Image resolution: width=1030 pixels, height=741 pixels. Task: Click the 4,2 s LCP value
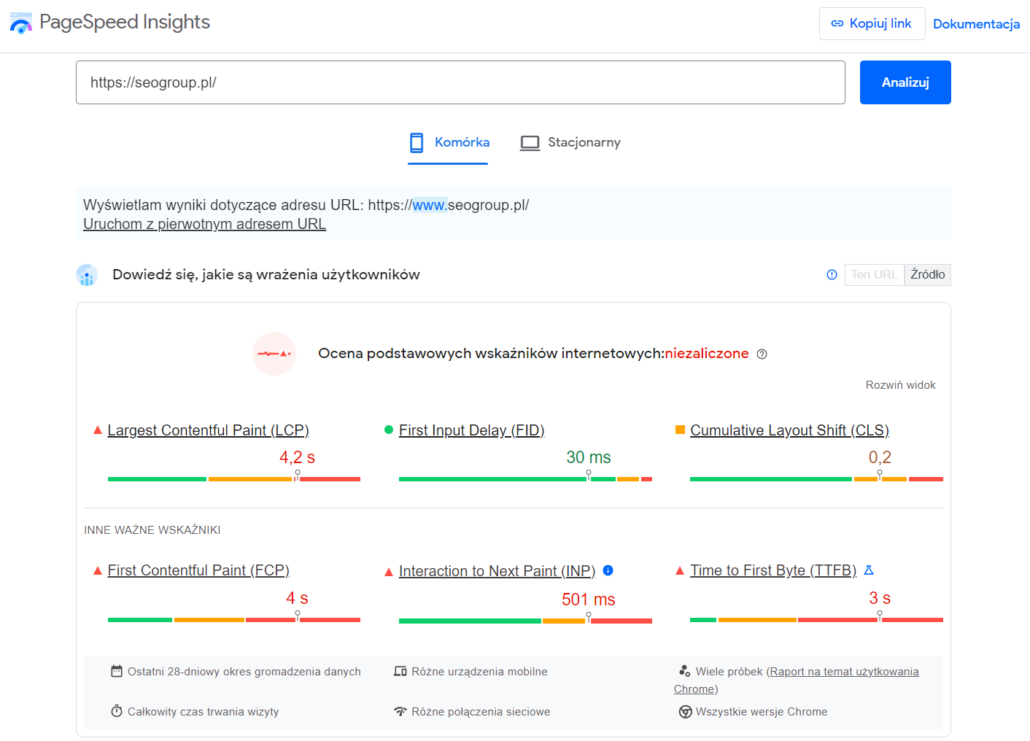tap(297, 457)
